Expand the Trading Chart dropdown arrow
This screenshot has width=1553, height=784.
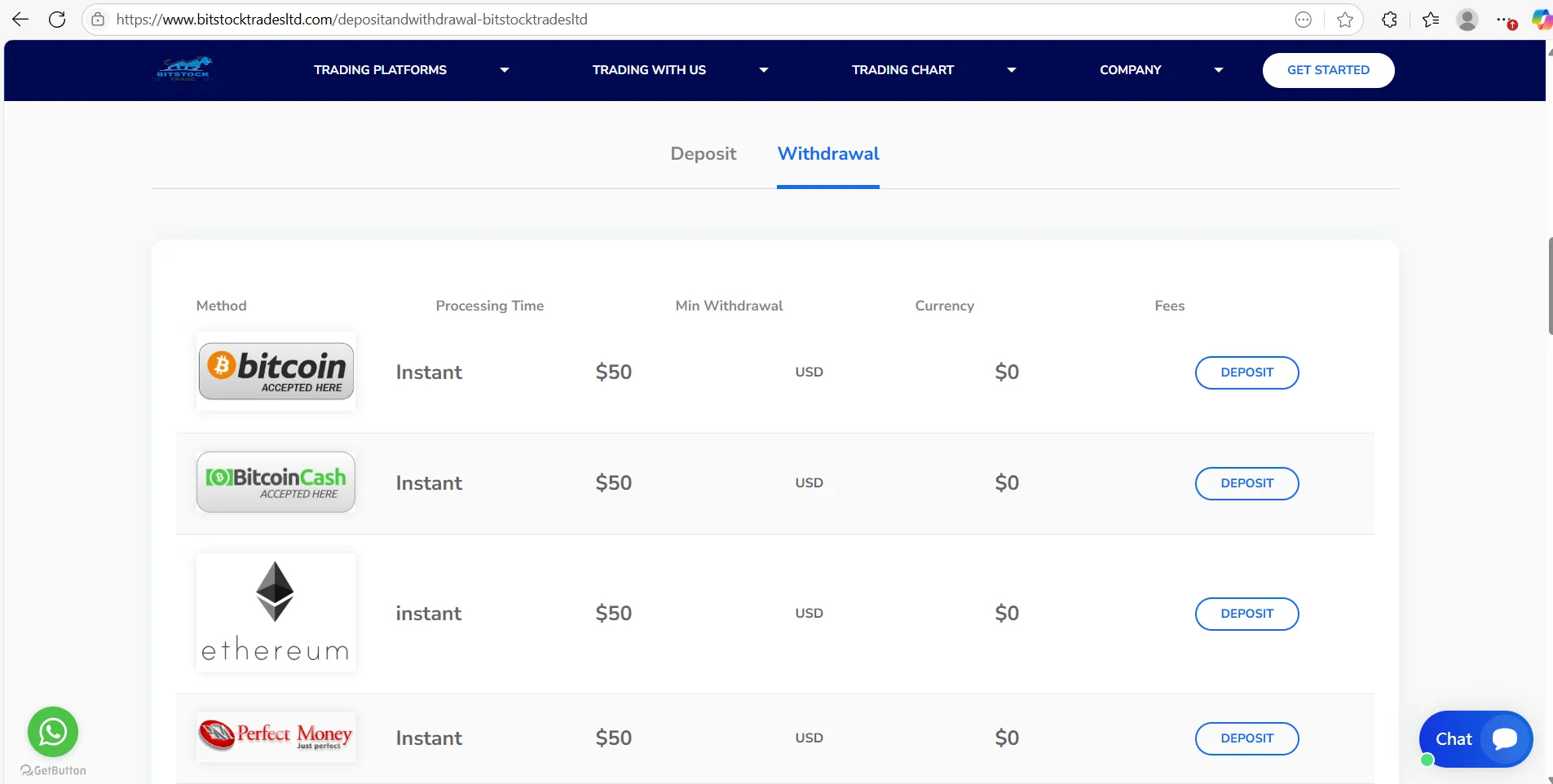click(x=1012, y=70)
